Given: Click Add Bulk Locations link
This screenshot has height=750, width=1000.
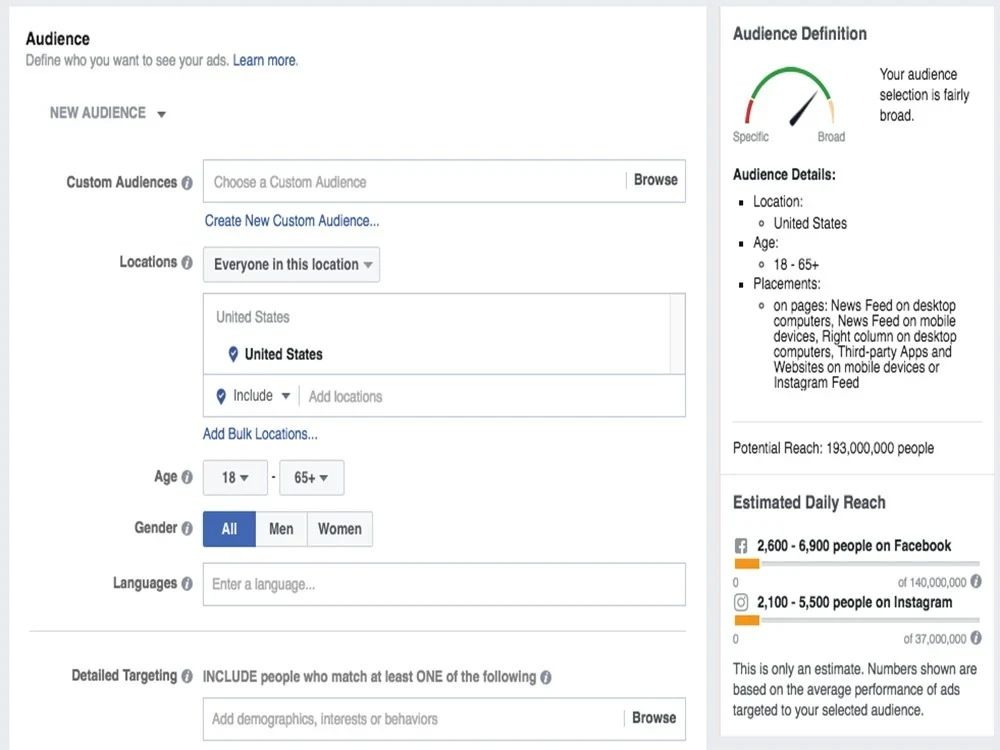Looking at the screenshot, I should pos(260,434).
